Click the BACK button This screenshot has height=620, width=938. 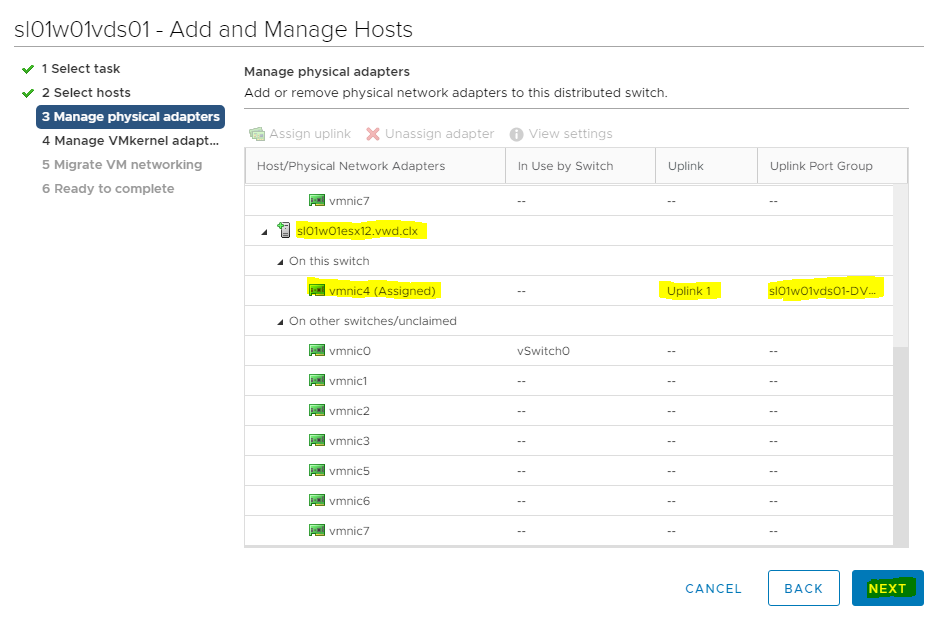click(803, 588)
